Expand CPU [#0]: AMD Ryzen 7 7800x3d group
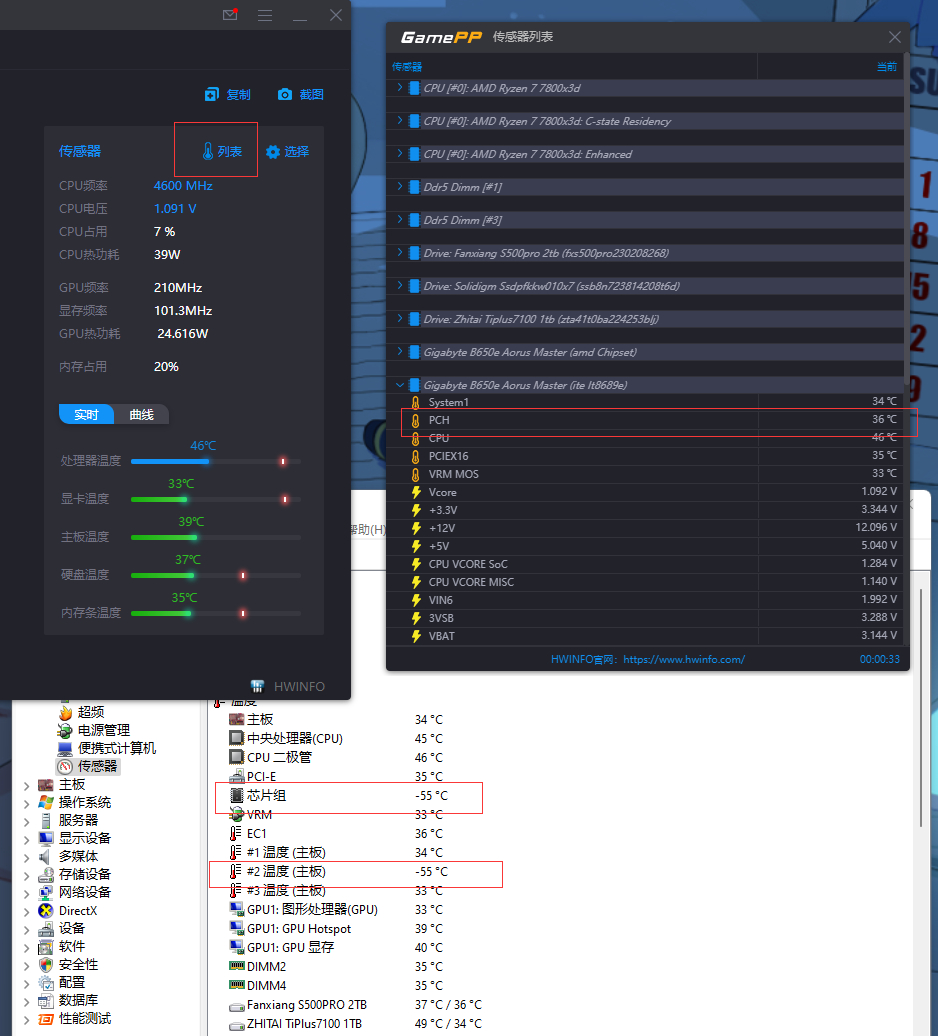This screenshot has height=1036, width=938. coord(400,87)
